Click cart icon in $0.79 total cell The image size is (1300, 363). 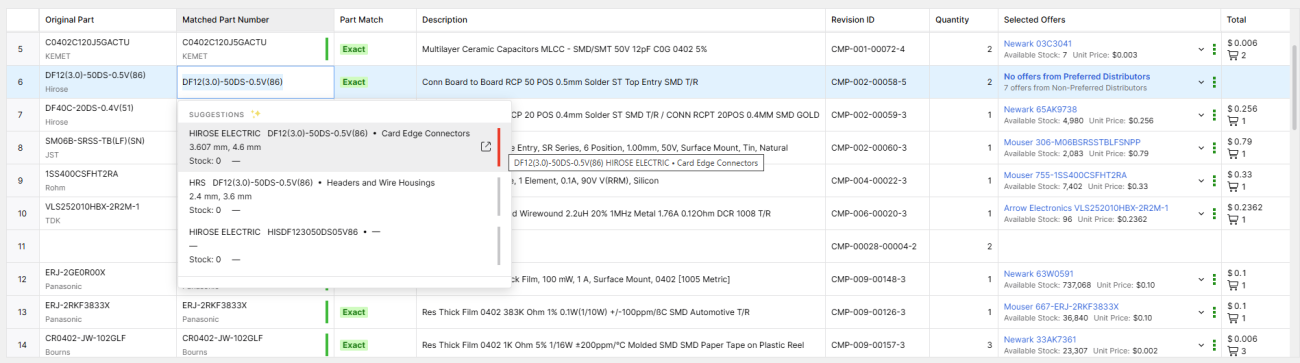coord(1233,154)
